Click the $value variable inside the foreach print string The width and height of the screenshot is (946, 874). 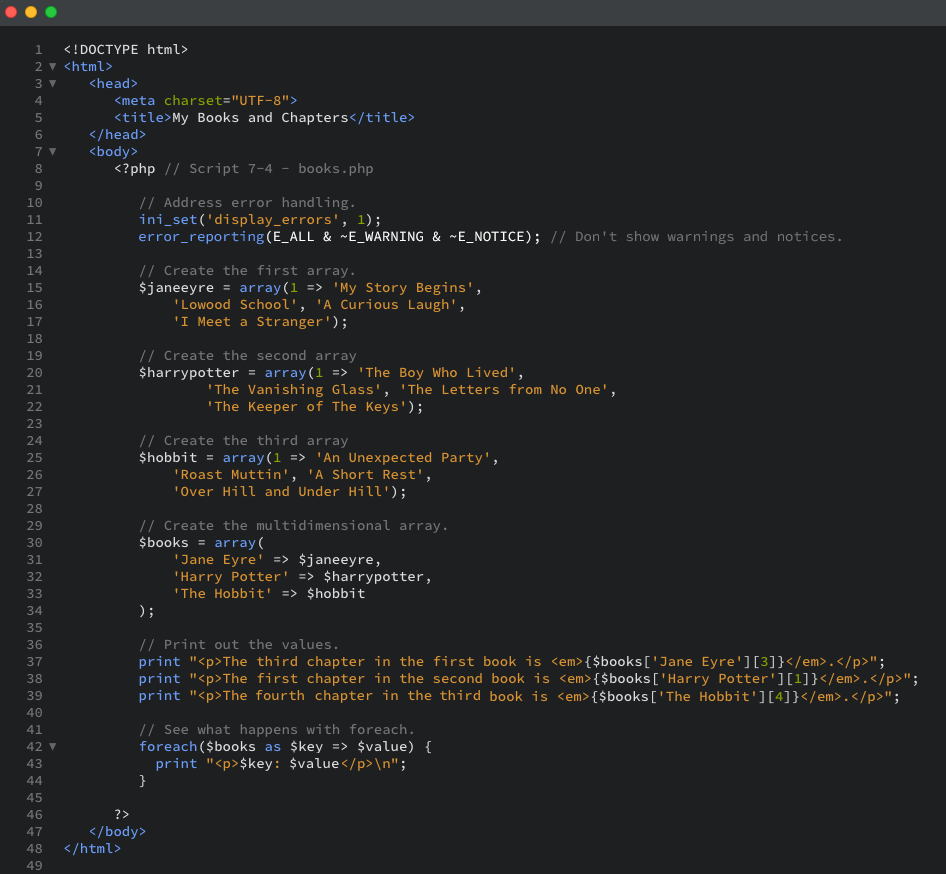314,764
